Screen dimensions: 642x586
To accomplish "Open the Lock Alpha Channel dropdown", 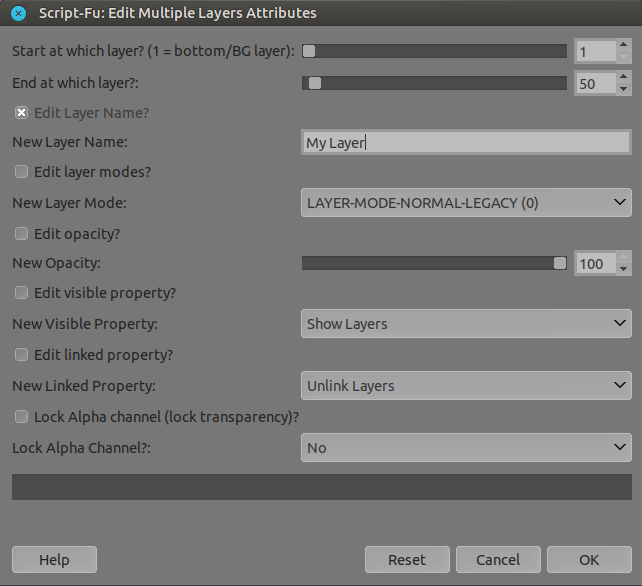I will click(x=465, y=448).
